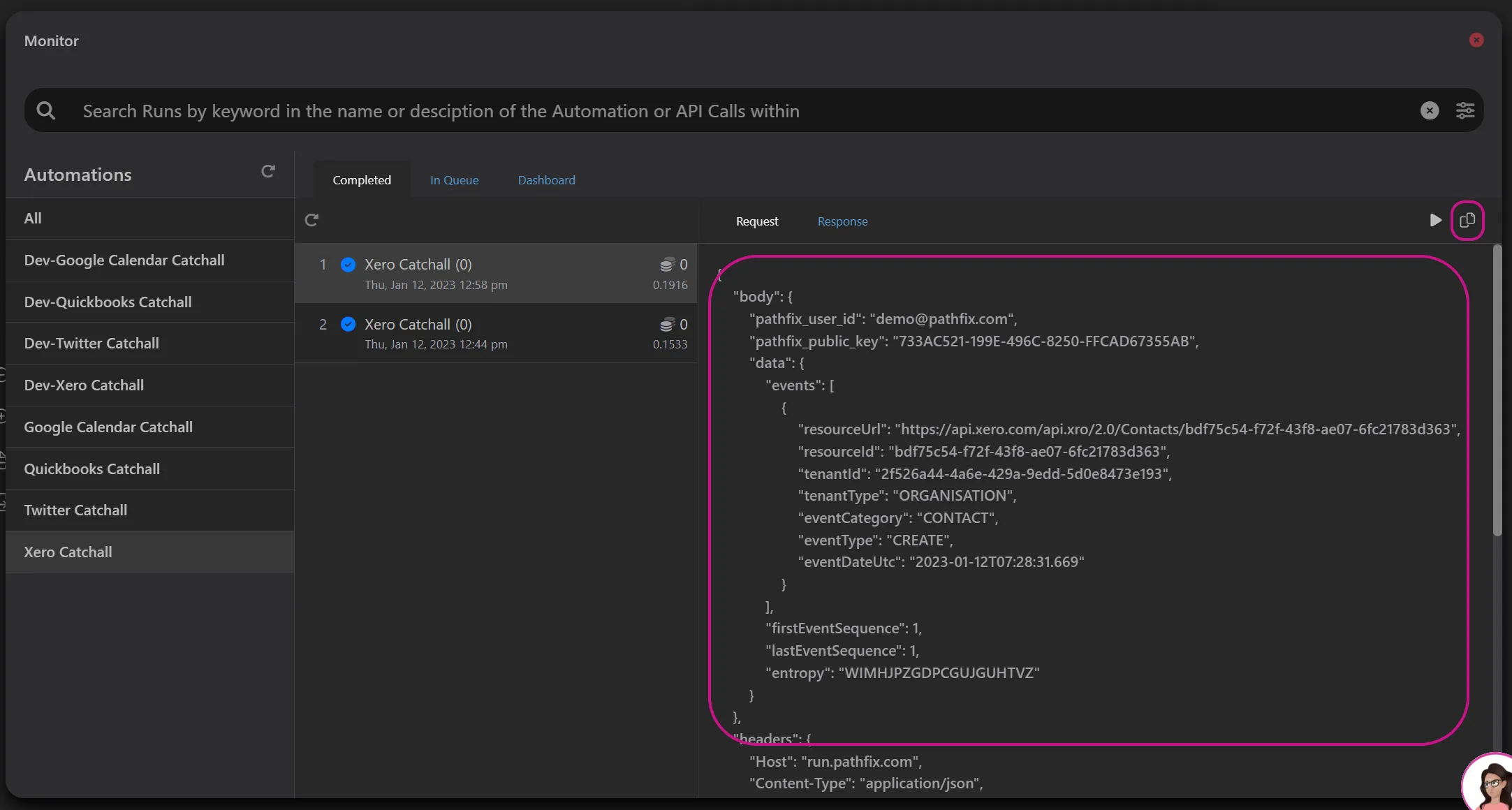Click the search magnifier icon
Screen dimensions: 1512x810
pyautogui.click(x=46, y=110)
